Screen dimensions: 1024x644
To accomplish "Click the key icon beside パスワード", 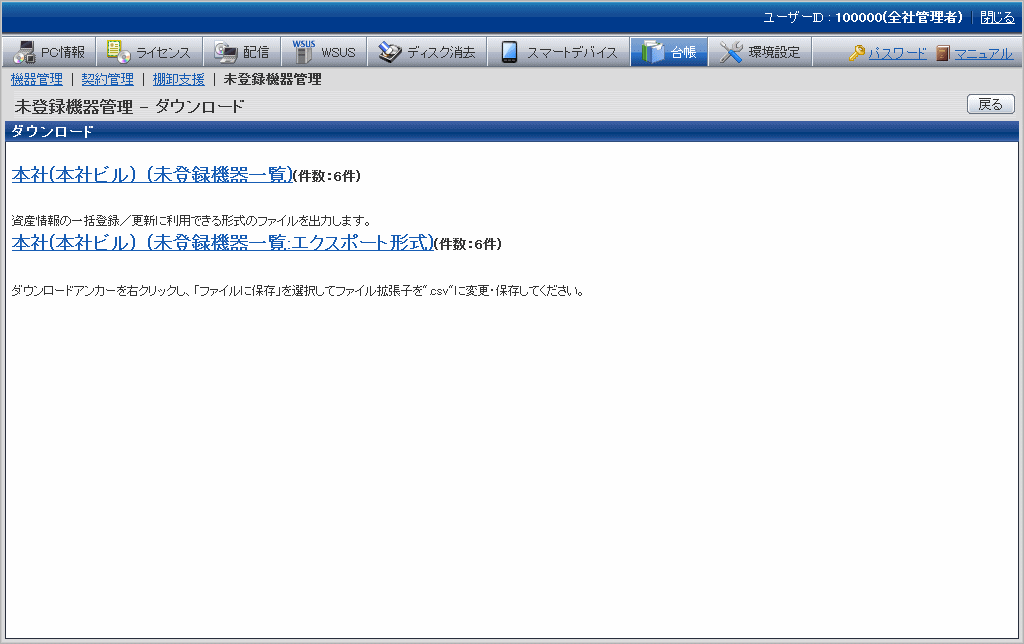I will (857, 53).
